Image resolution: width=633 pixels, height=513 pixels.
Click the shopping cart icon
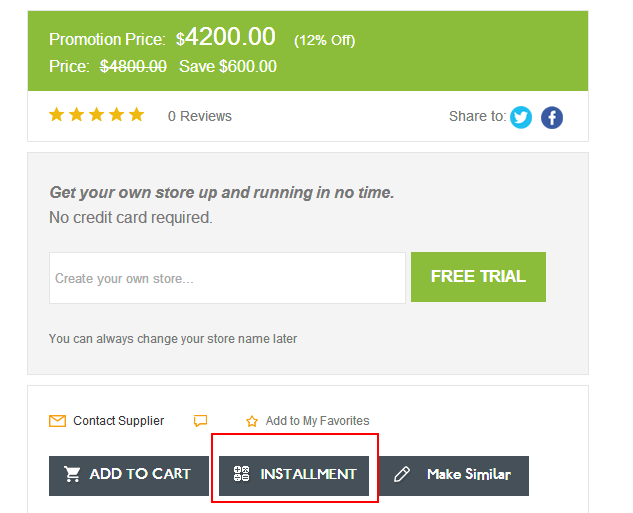[x=73, y=474]
